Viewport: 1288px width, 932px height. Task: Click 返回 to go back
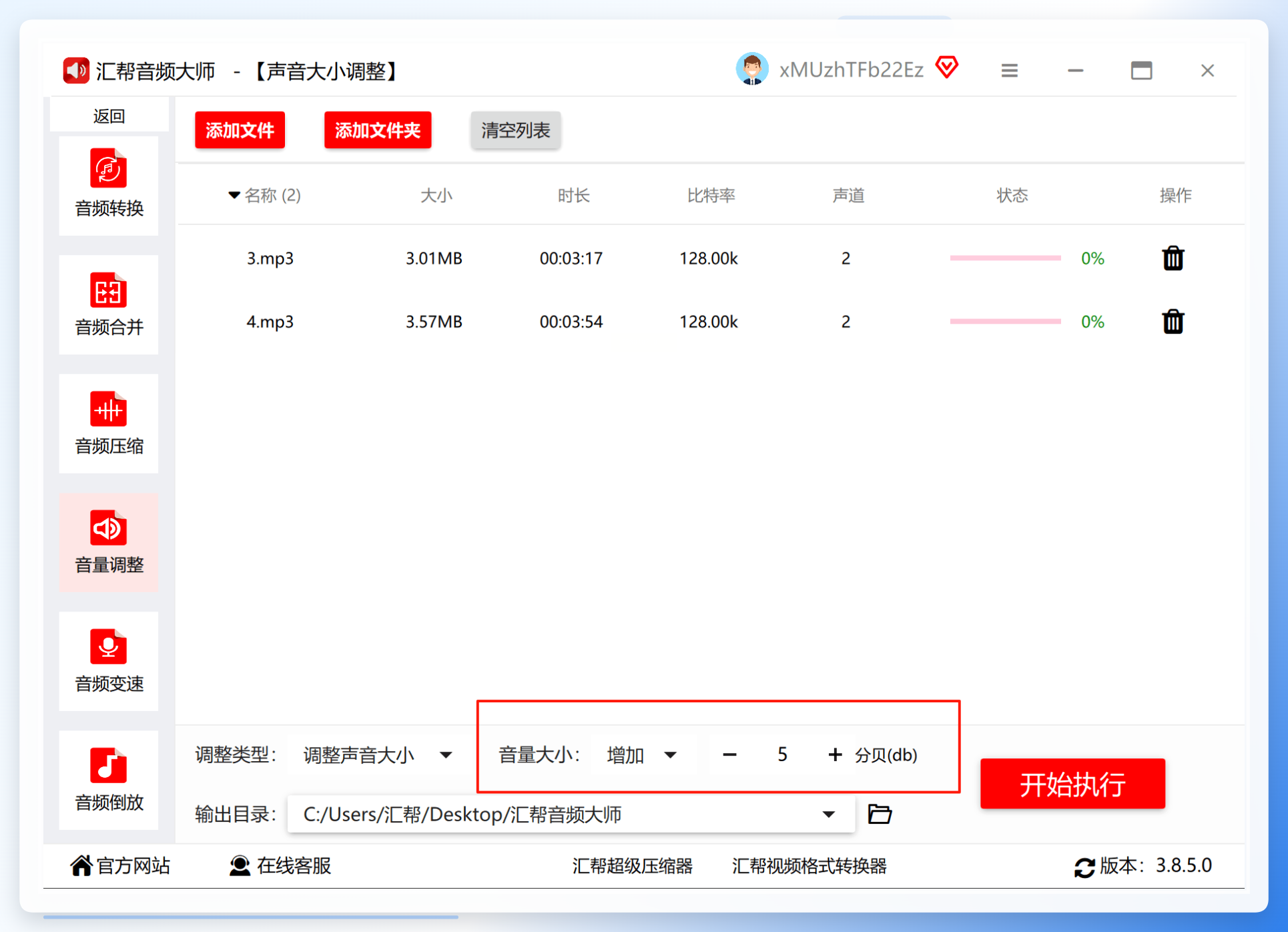109,116
